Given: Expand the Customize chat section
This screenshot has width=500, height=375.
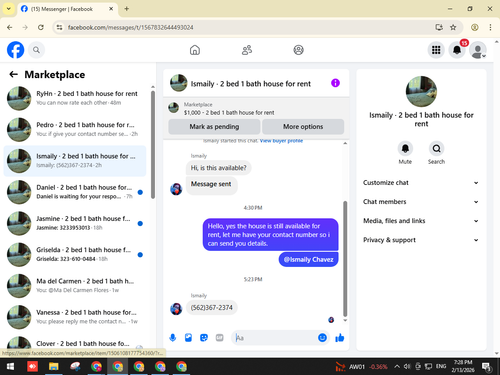Looking at the screenshot, I should [x=421, y=183].
